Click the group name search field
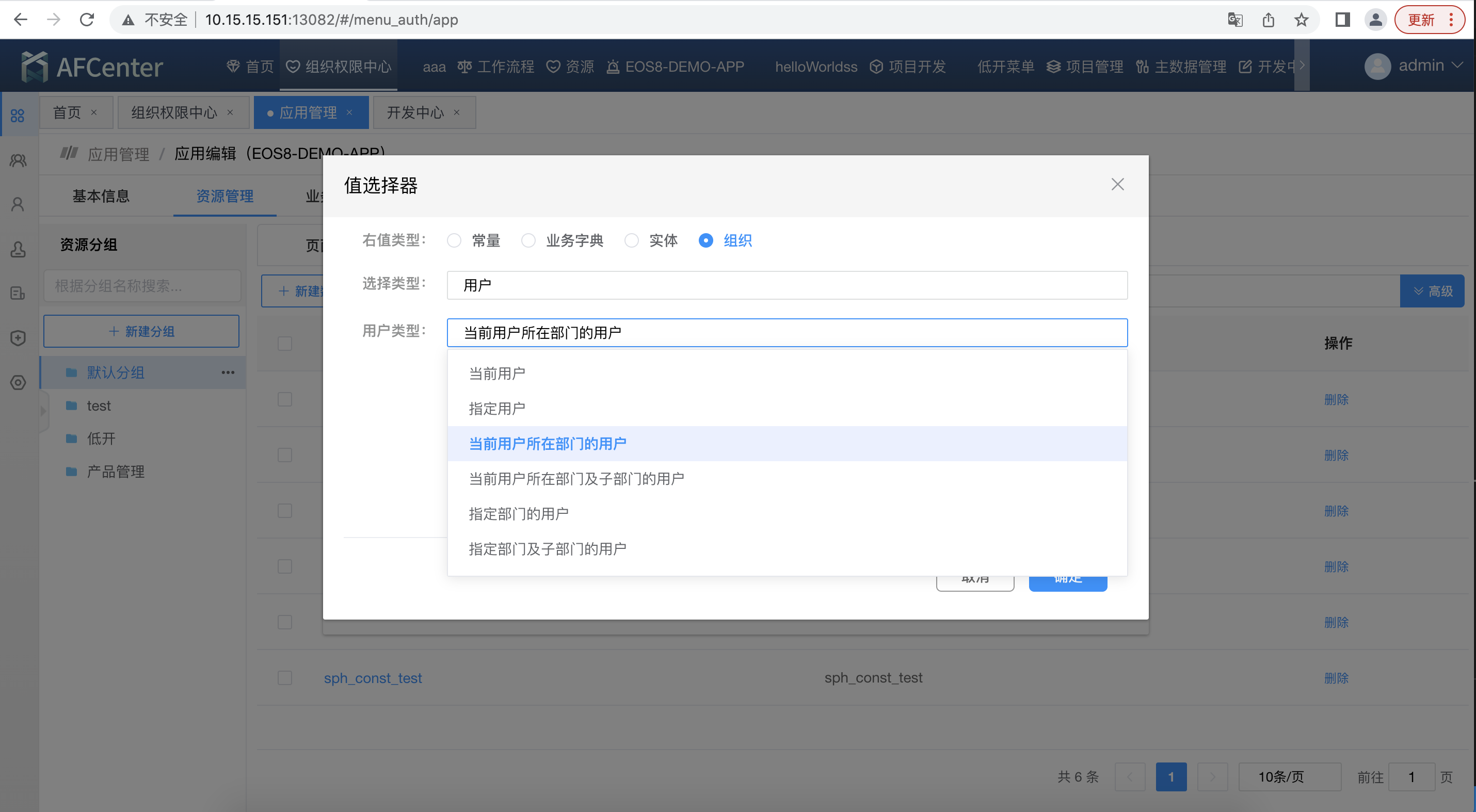The image size is (1476, 812). 141,285
